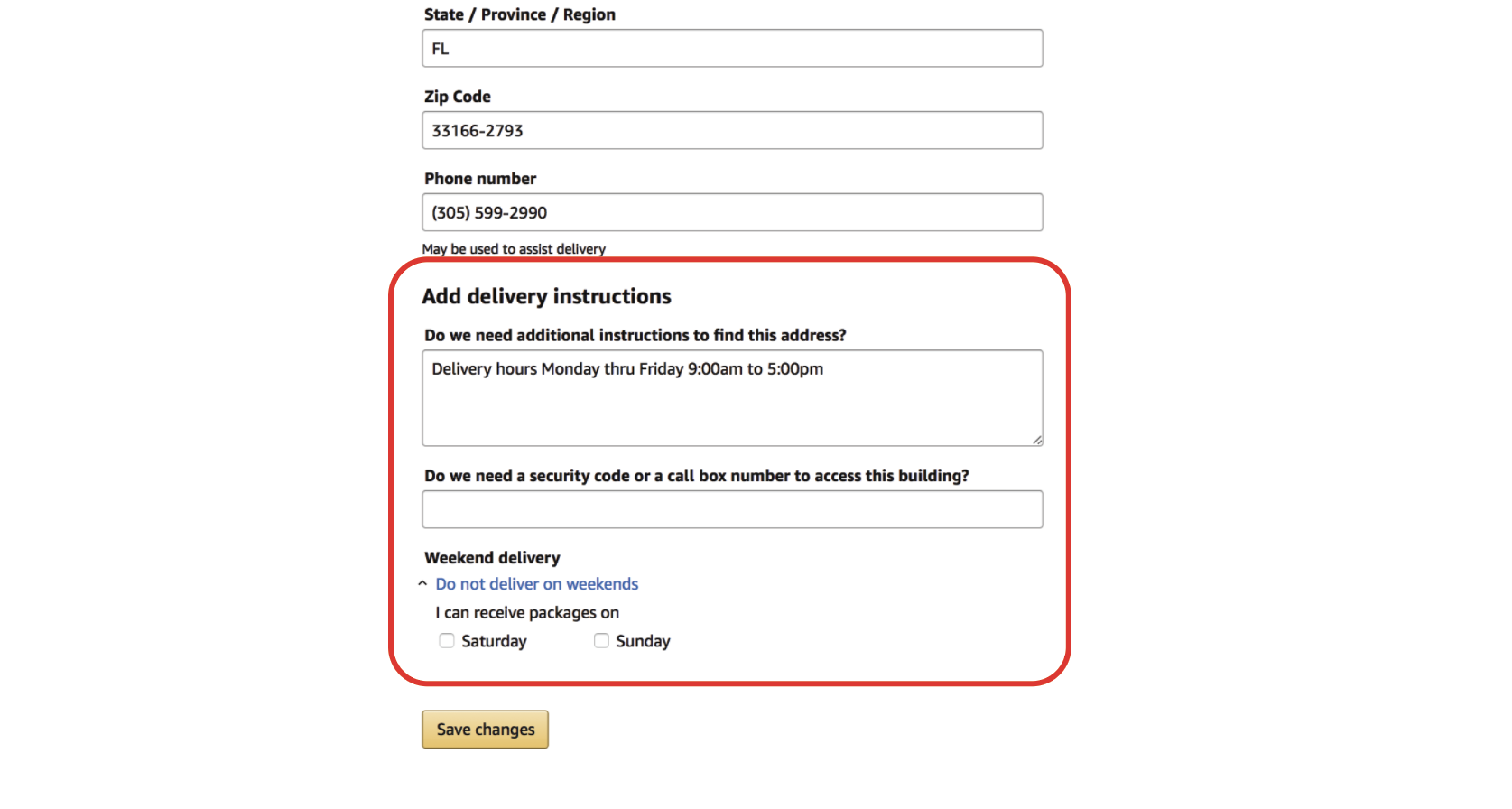Select the Saturday label text

[x=494, y=641]
